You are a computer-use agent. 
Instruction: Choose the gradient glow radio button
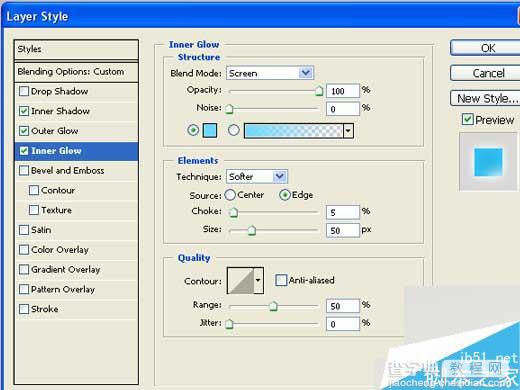click(234, 130)
